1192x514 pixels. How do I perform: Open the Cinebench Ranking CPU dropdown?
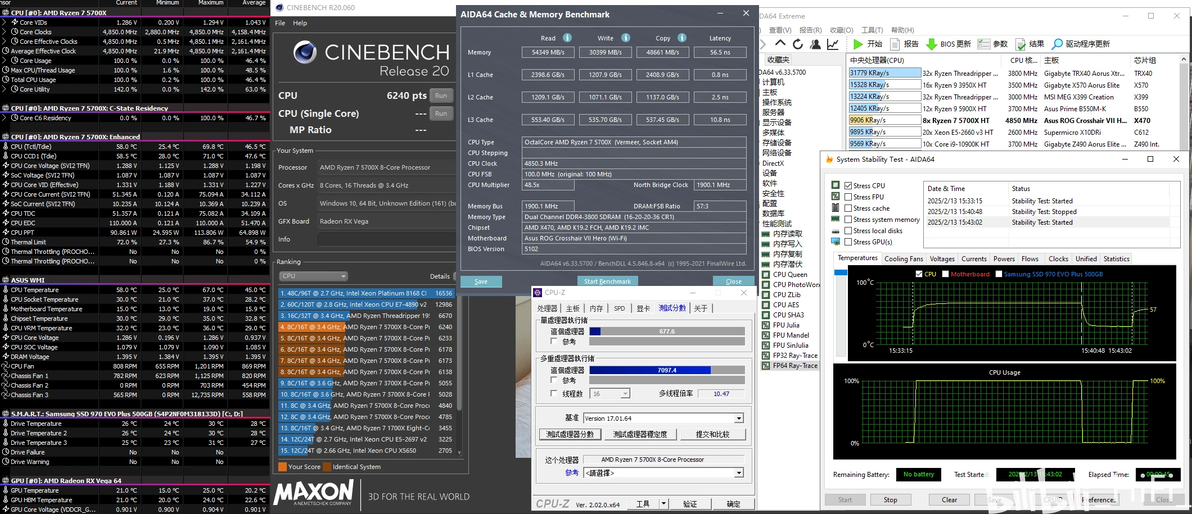click(313, 276)
